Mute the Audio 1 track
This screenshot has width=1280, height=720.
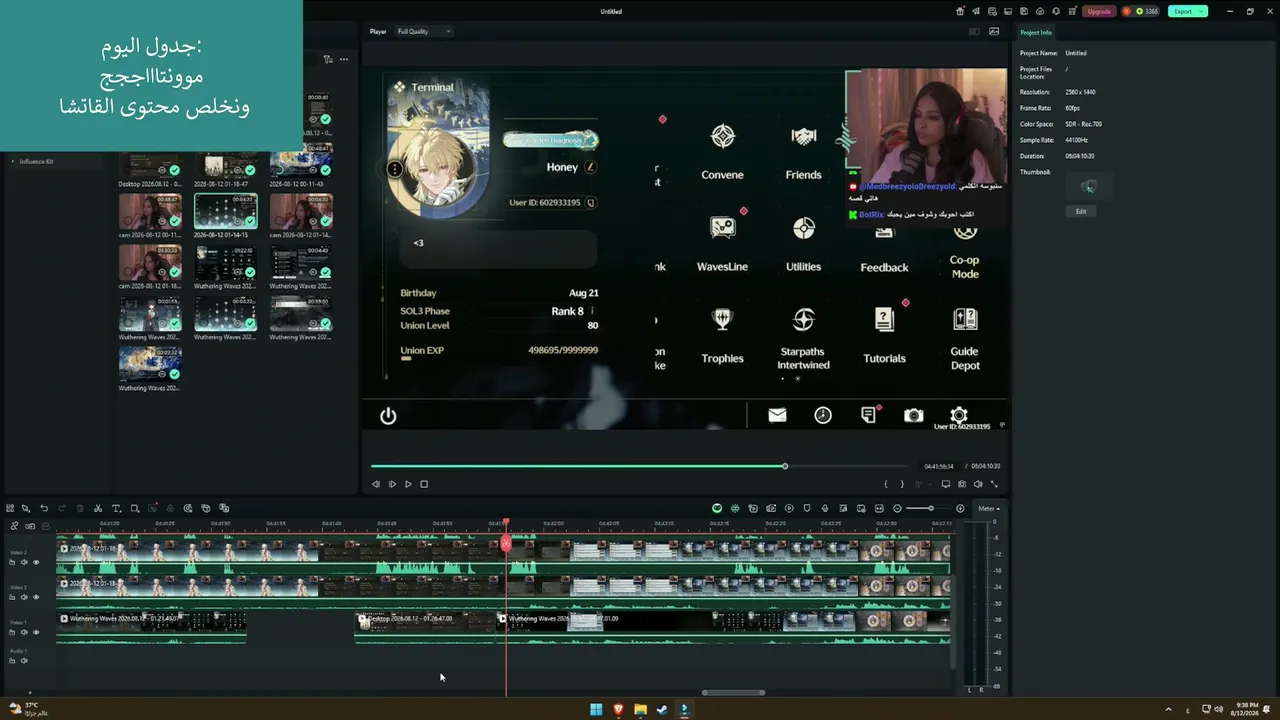(24, 661)
